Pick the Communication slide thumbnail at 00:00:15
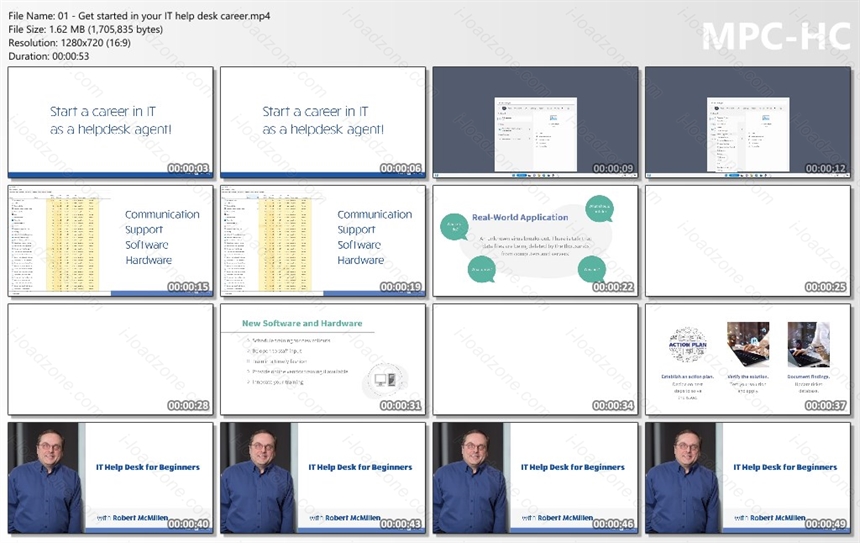 pos(110,241)
